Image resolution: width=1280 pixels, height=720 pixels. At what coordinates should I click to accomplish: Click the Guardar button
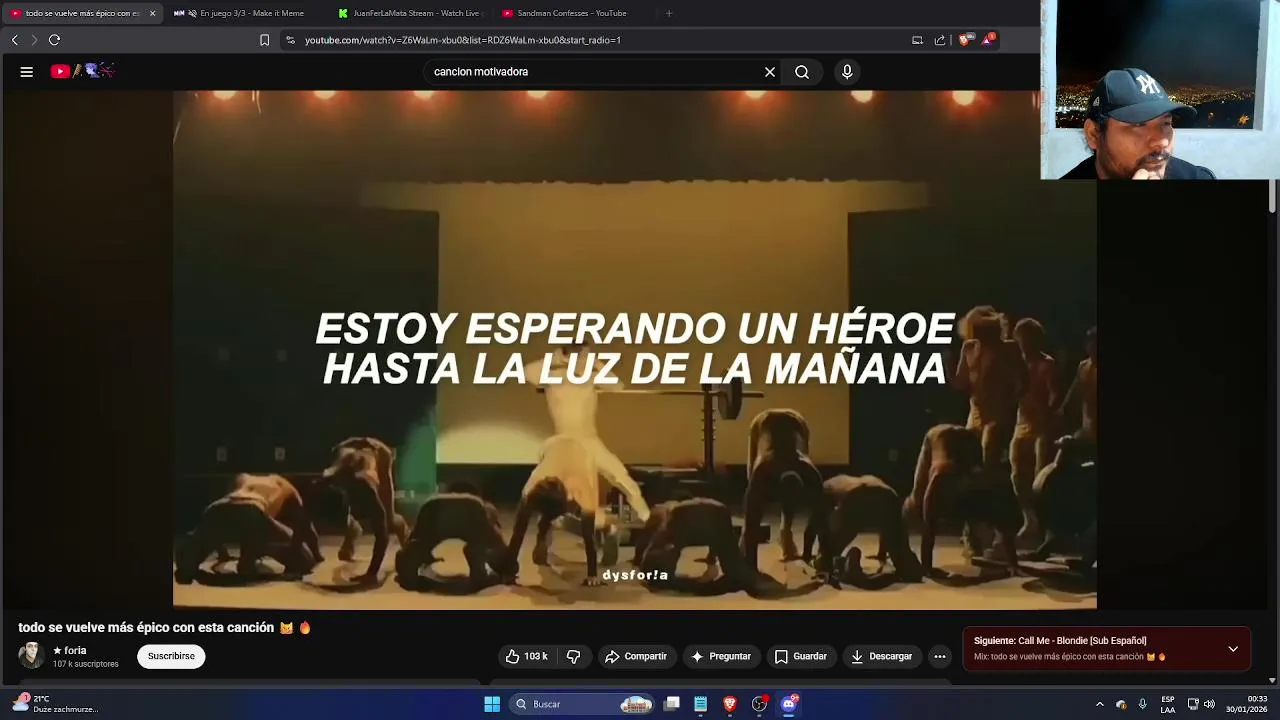tap(801, 656)
